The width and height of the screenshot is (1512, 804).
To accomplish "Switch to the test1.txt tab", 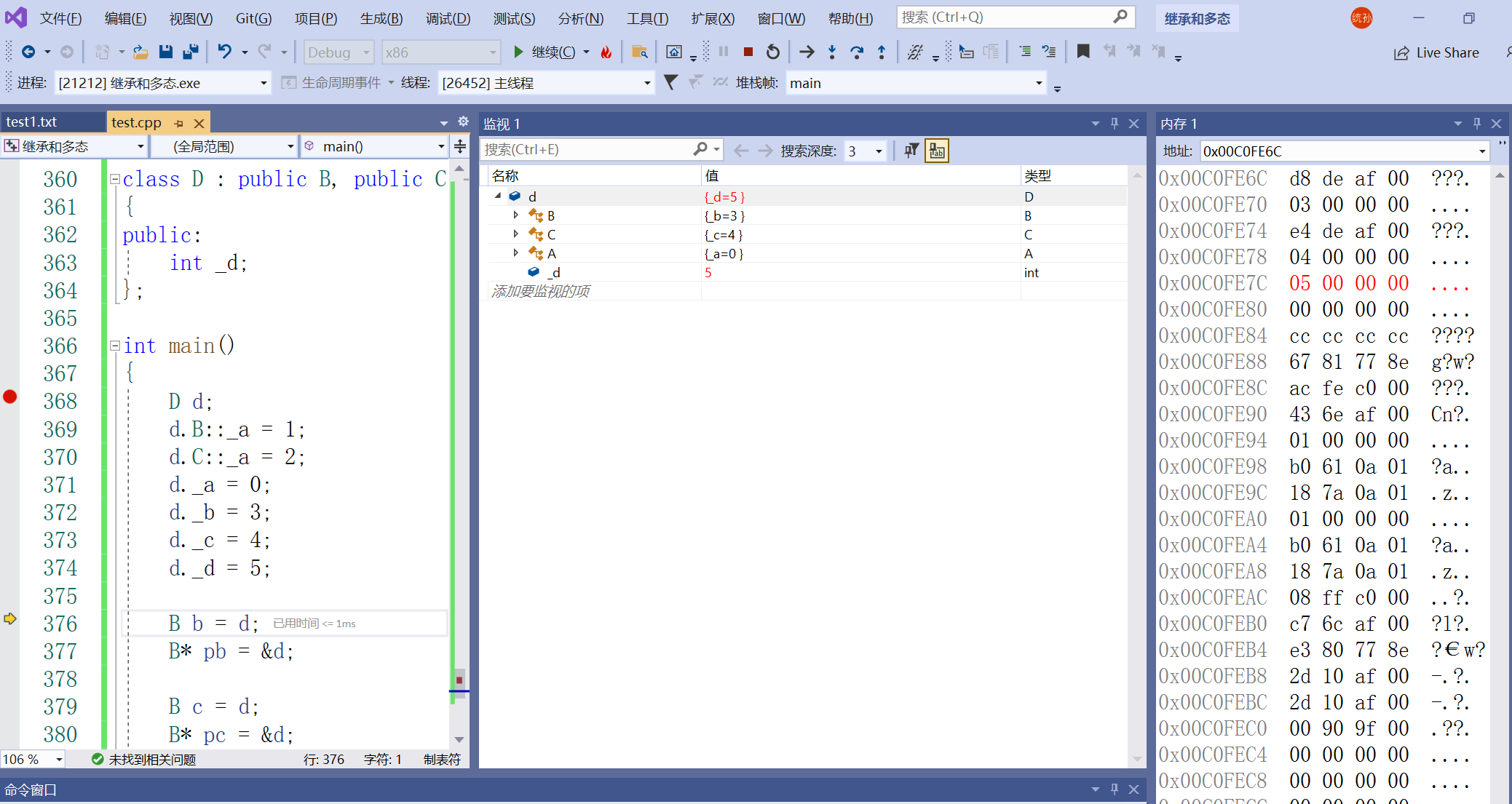I will click(32, 122).
